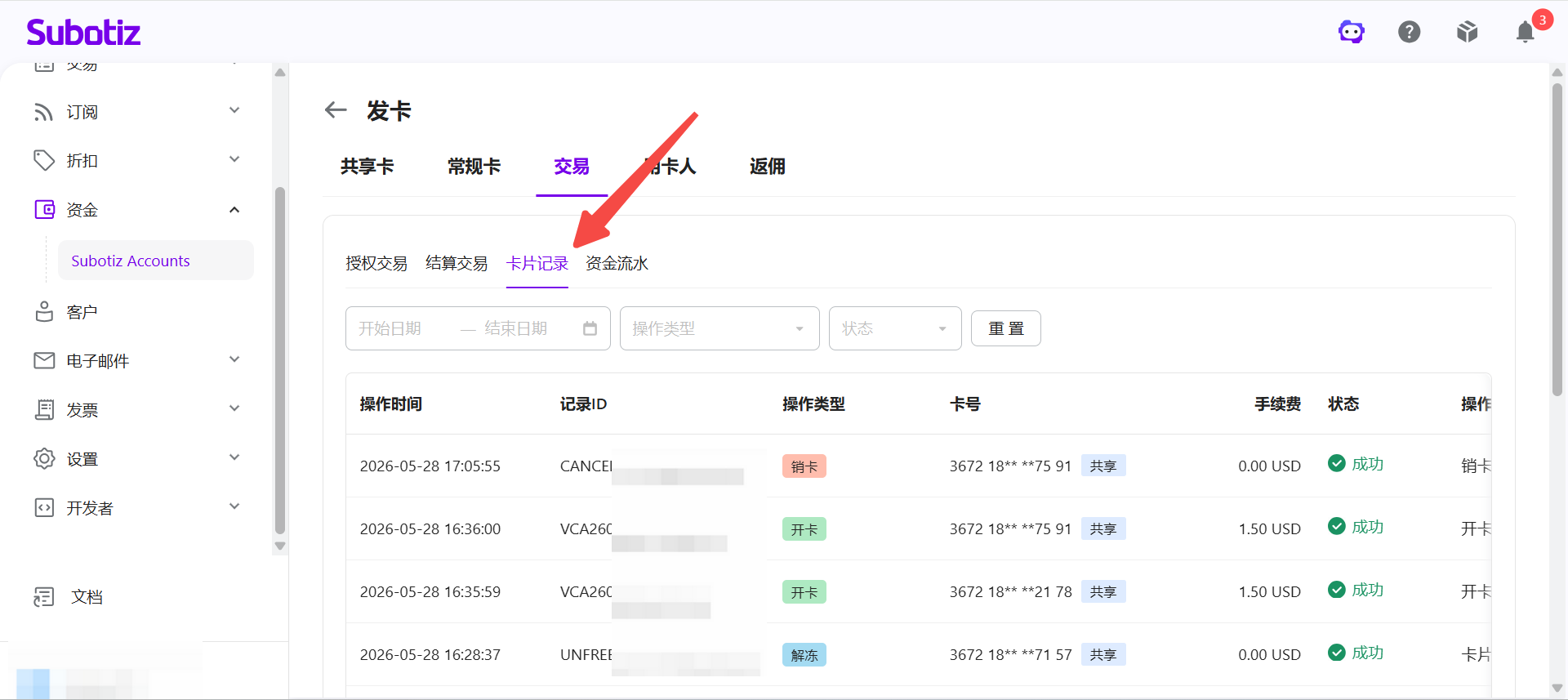
Task: Click the 订阅 RSS icon in sidebar
Action: tap(44, 112)
